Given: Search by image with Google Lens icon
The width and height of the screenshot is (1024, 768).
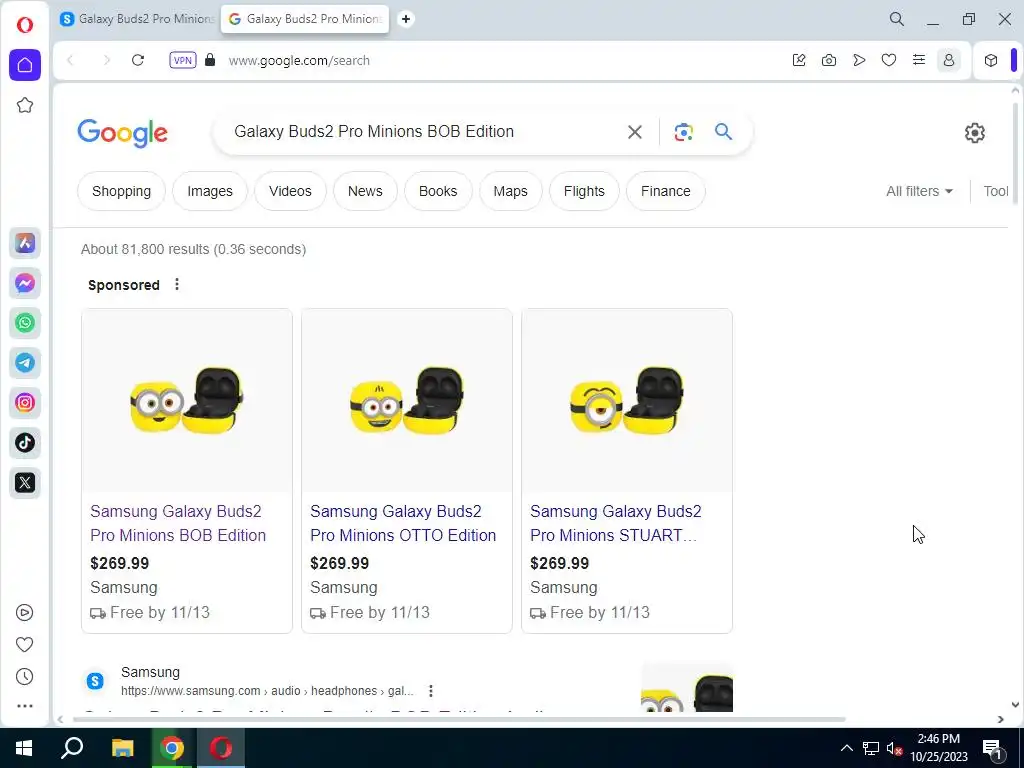Looking at the screenshot, I should click(683, 132).
